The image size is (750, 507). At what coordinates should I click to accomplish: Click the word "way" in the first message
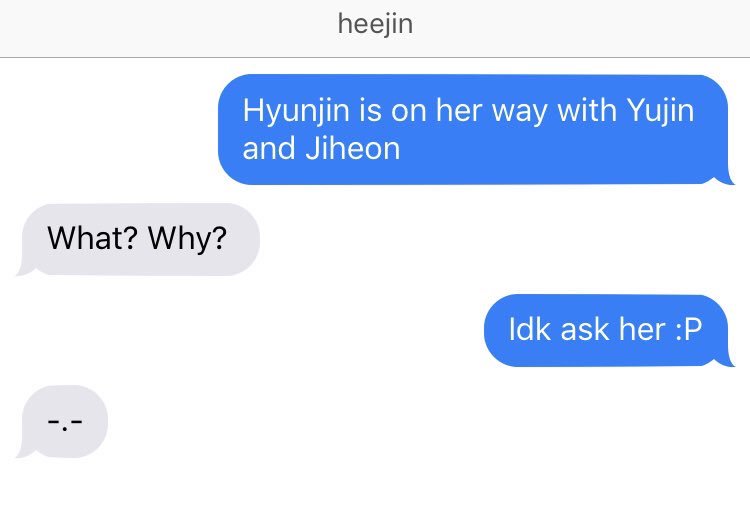pos(519,113)
